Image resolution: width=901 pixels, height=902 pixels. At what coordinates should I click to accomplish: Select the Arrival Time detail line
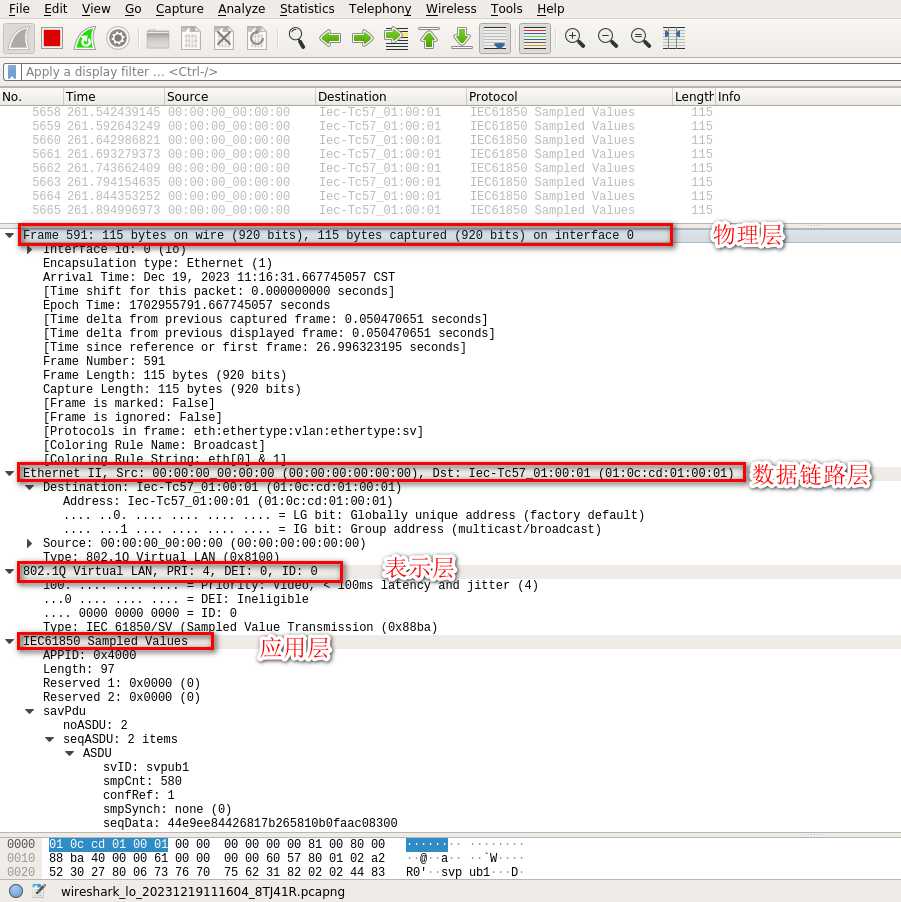(x=219, y=277)
